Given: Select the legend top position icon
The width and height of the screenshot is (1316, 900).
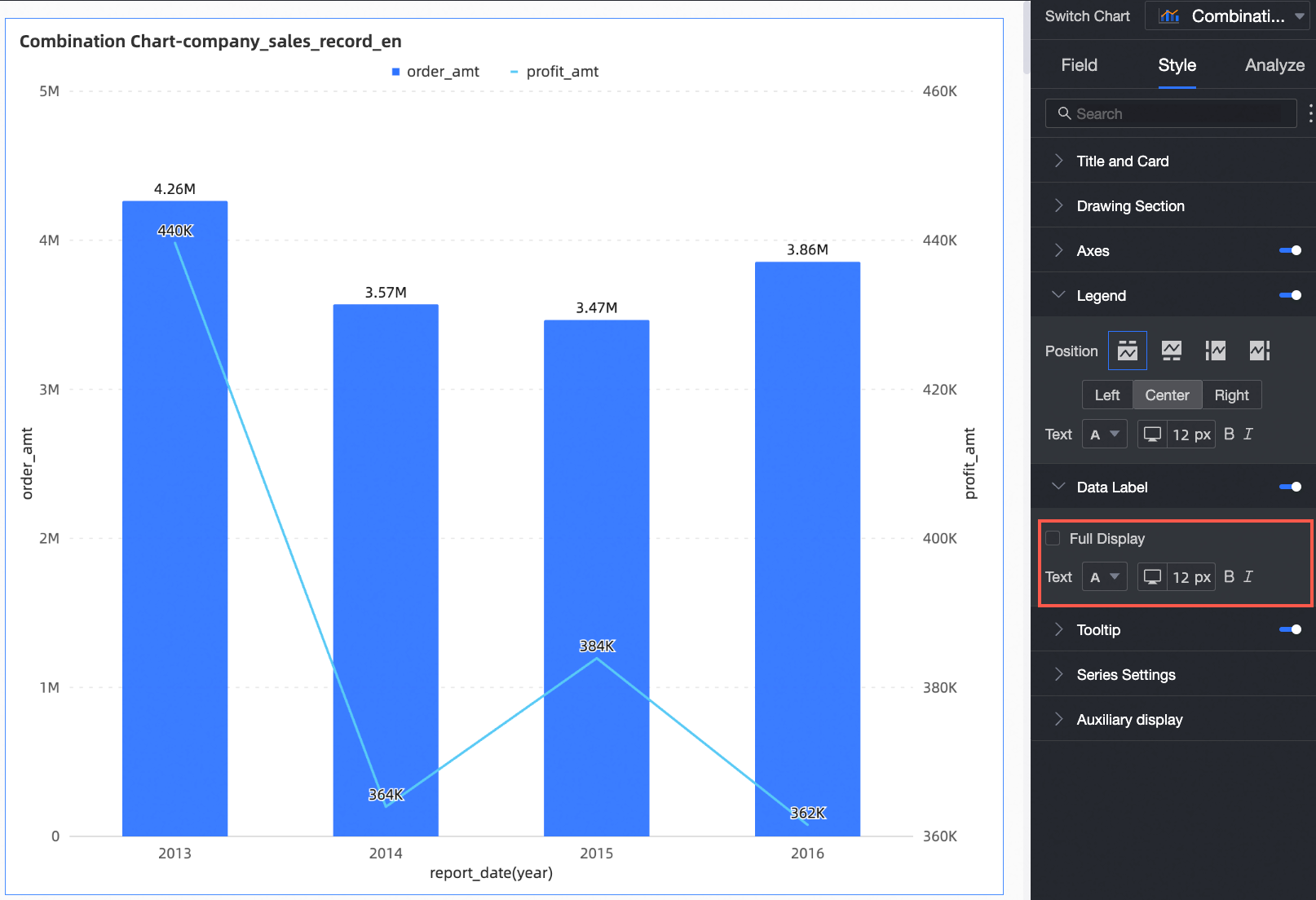Looking at the screenshot, I should click(x=1128, y=351).
